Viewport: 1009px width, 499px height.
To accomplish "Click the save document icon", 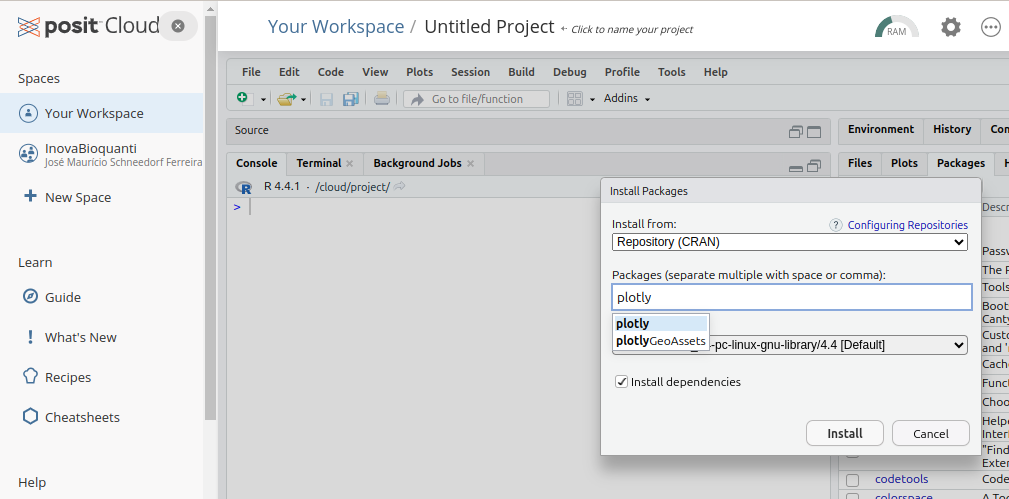I will 326,99.
